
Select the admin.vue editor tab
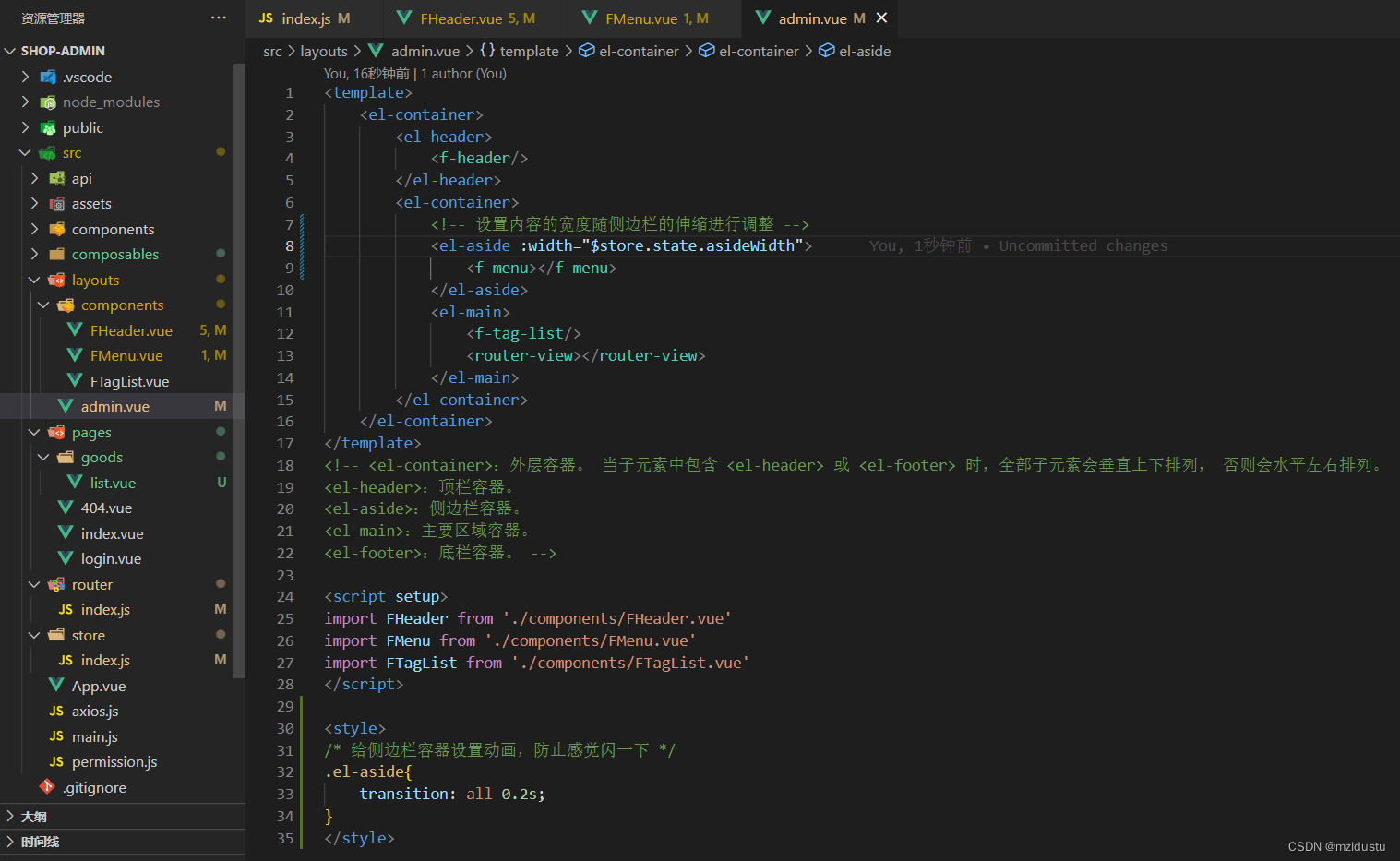point(820,18)
